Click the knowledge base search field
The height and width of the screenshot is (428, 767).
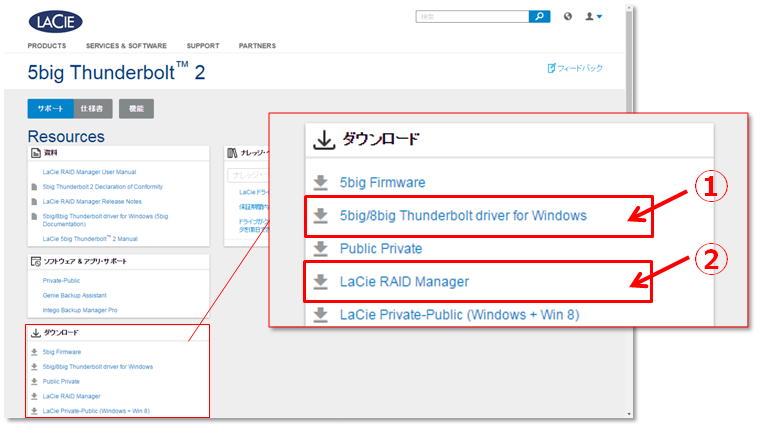248,175
